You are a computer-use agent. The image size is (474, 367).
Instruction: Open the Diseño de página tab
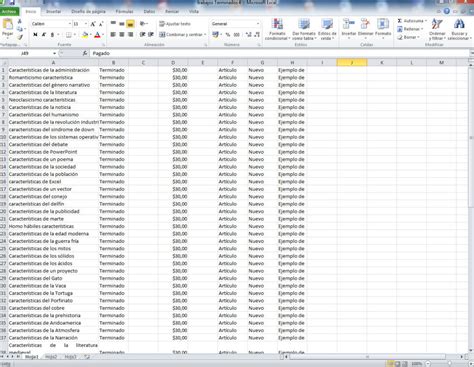(88, 12)
